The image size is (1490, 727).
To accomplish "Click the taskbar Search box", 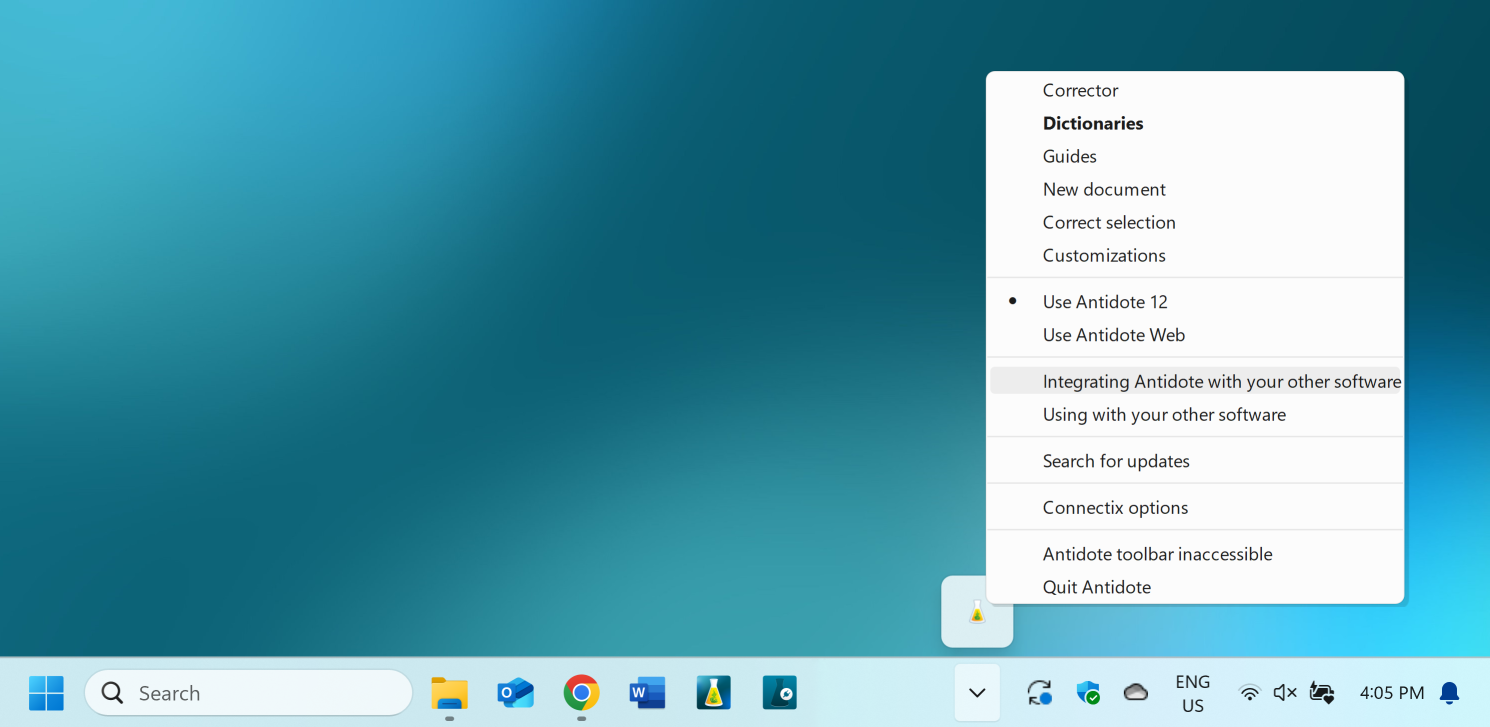I will 248,693.
